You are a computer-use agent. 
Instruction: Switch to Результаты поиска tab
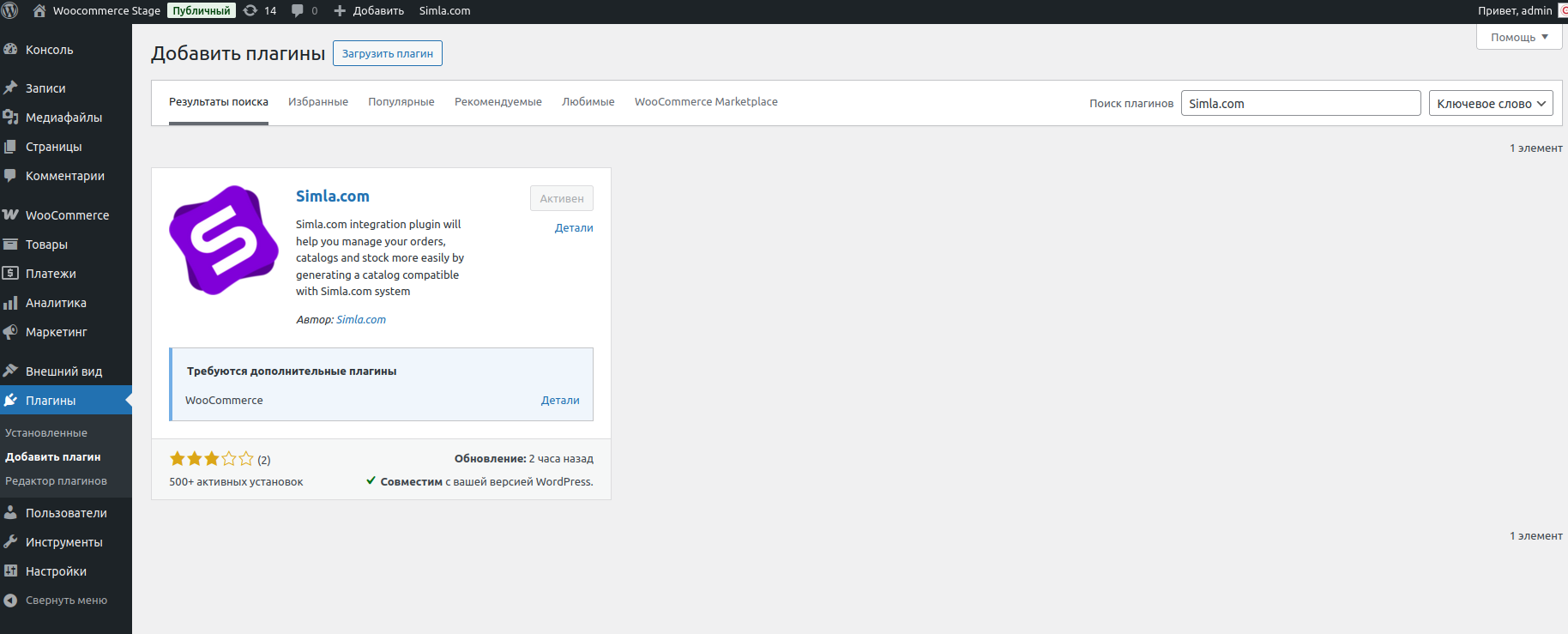[219, 102]
